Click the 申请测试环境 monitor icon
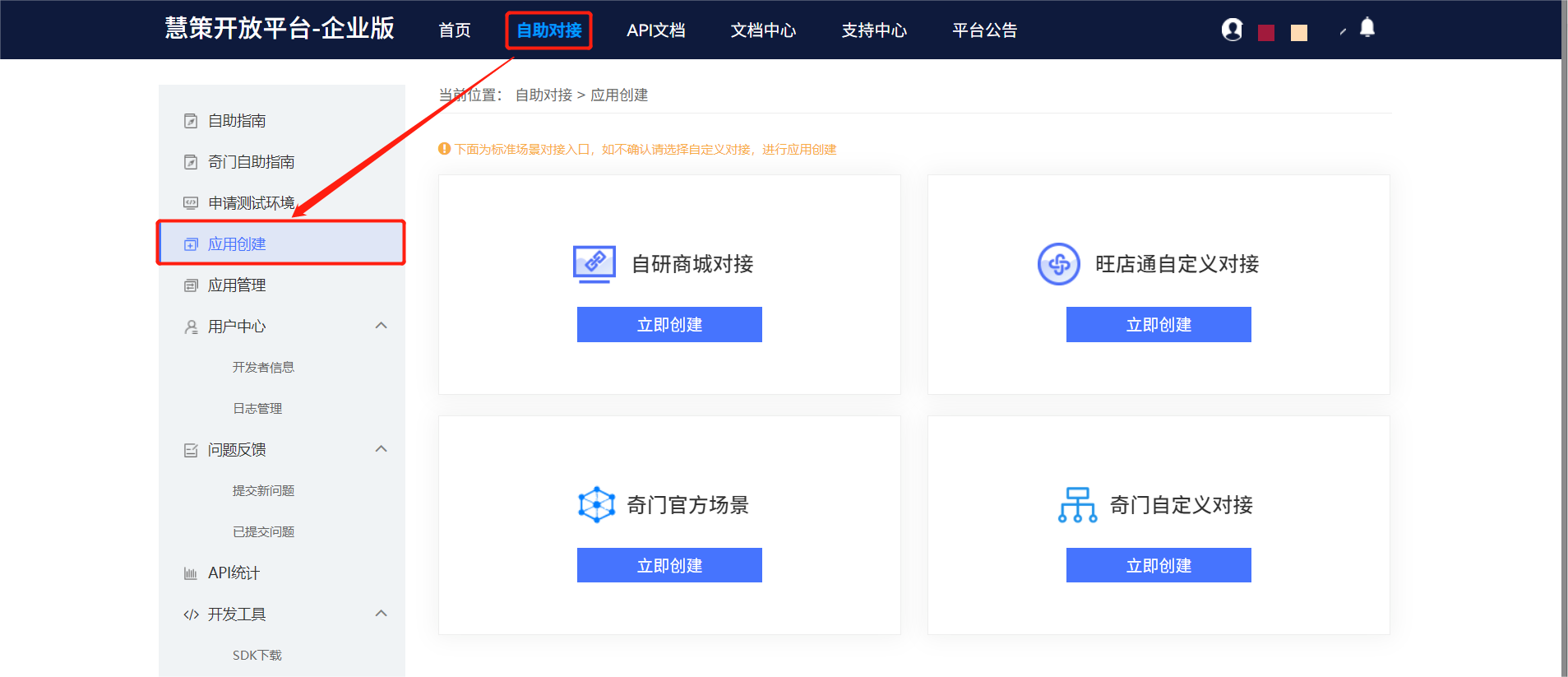The height and width of the screenshot is (677, 1568). [x=191, y=203]
